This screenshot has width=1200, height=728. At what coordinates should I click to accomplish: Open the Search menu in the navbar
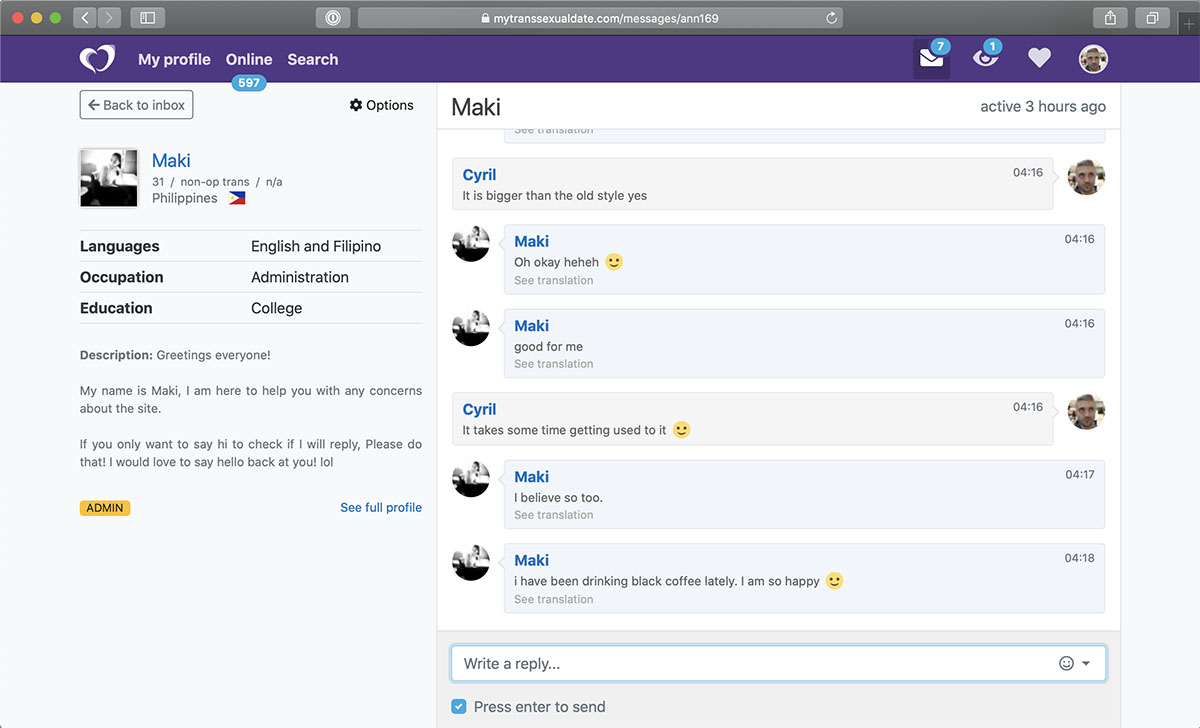click(312, 59)
